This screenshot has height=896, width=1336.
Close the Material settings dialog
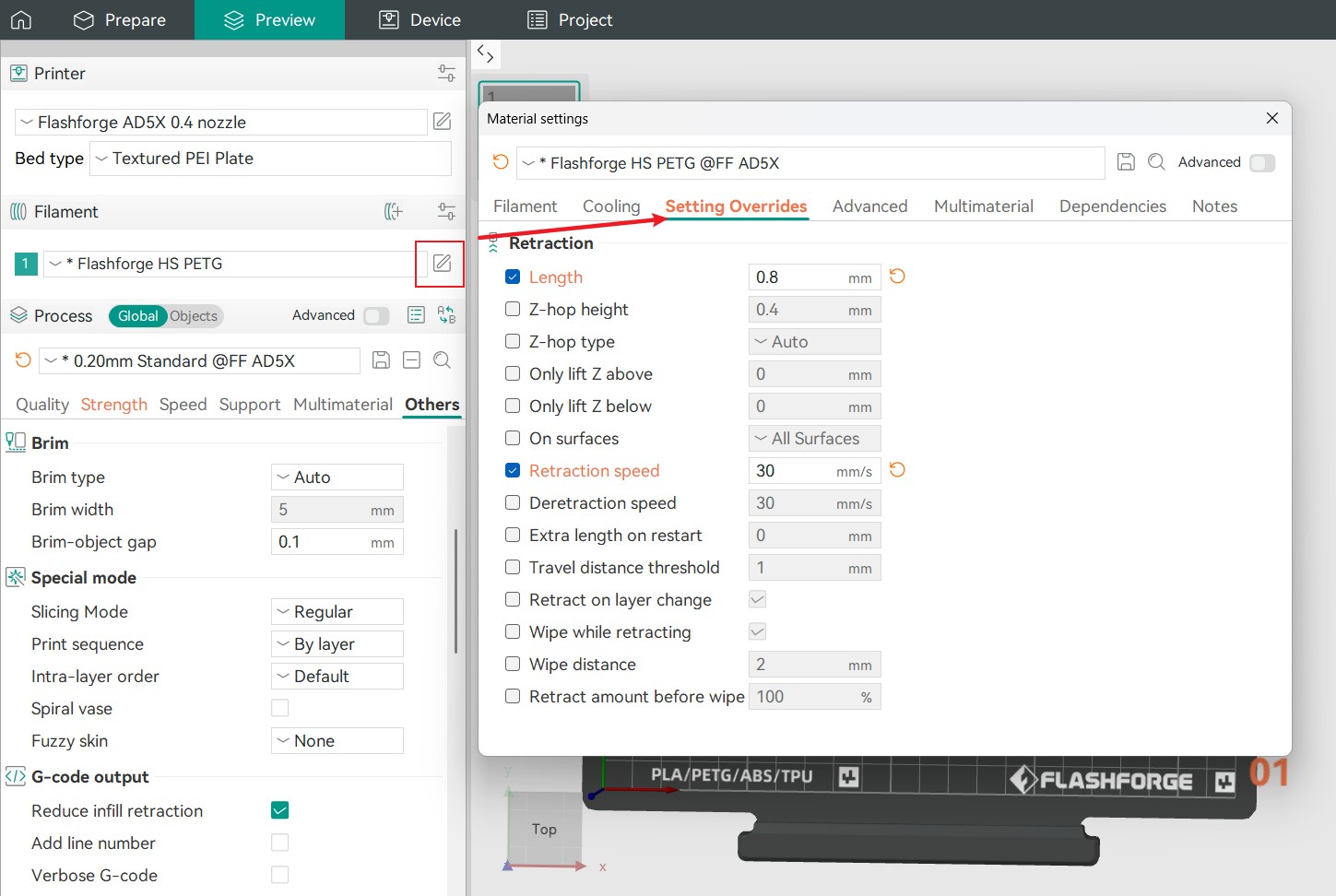[x=1271, y=118]
